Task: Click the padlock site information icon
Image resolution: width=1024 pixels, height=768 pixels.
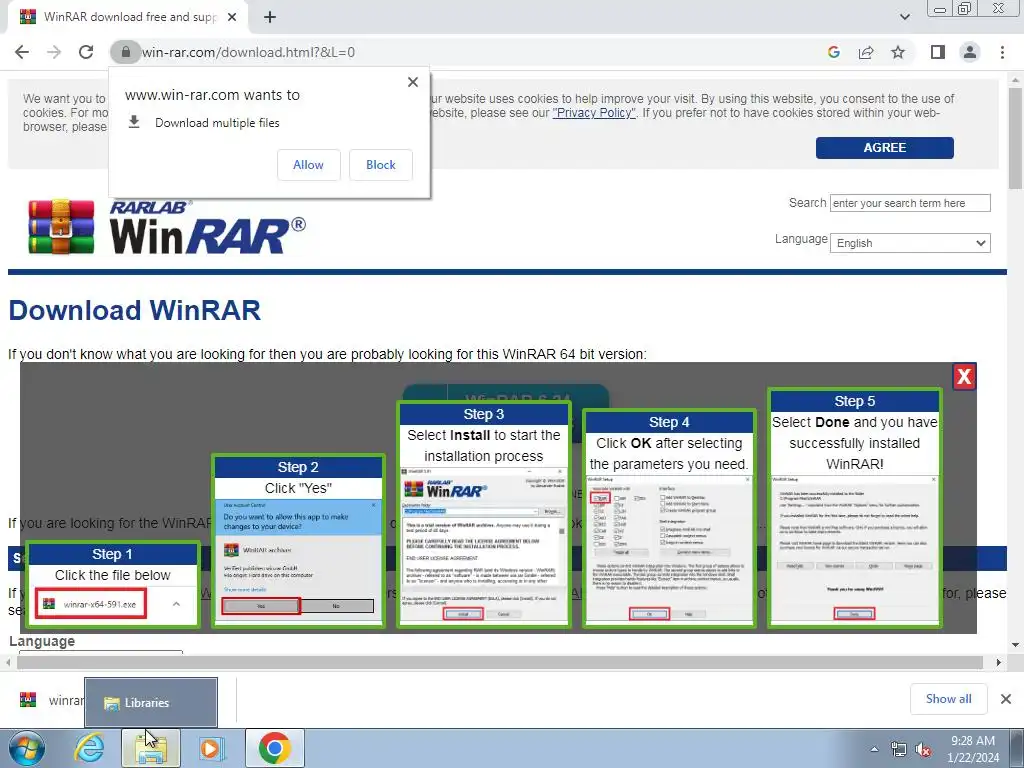Action: point(126,52)
